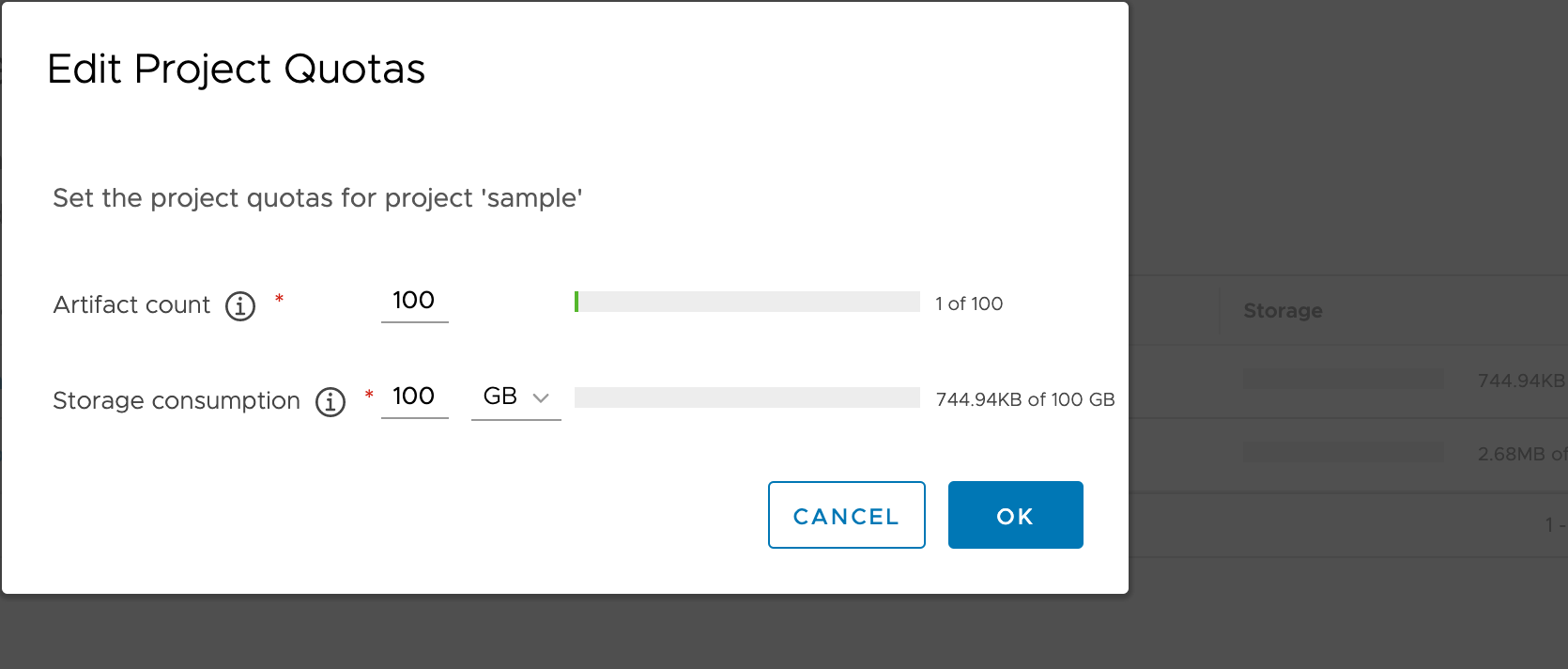Viewport: 1568px width, 669px height.
Task: Click the OK button
Action: pyautogui.click(x=1015, y=514)
